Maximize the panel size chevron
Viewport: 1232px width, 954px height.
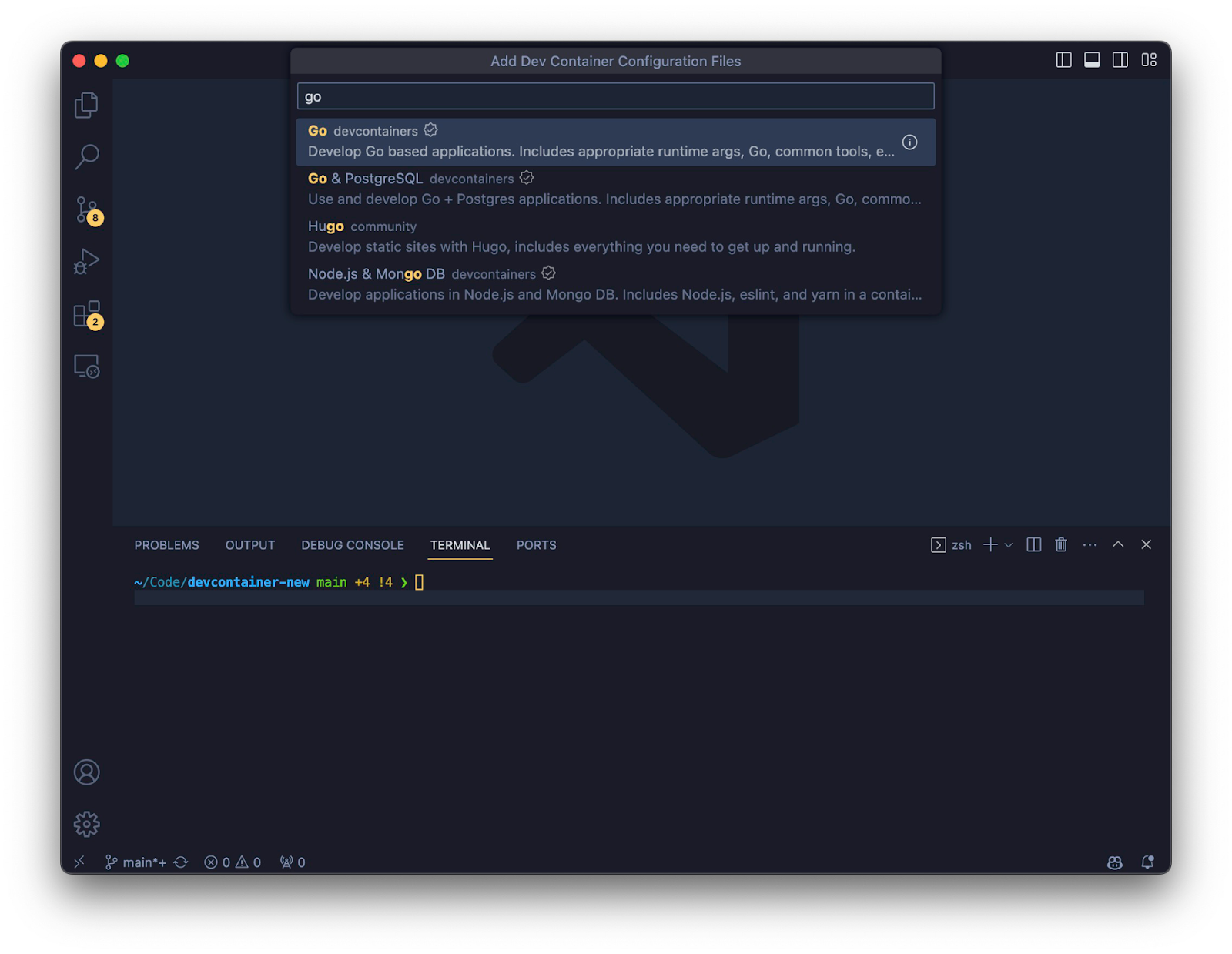pyautogui.click(x=1118, y=545)
